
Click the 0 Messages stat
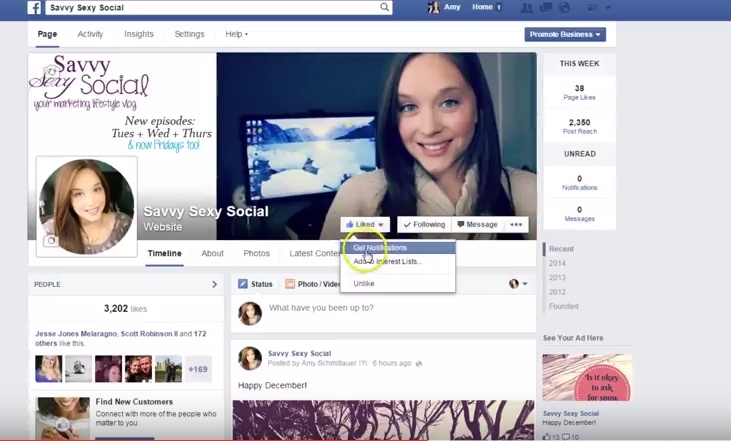coord(579,214)
